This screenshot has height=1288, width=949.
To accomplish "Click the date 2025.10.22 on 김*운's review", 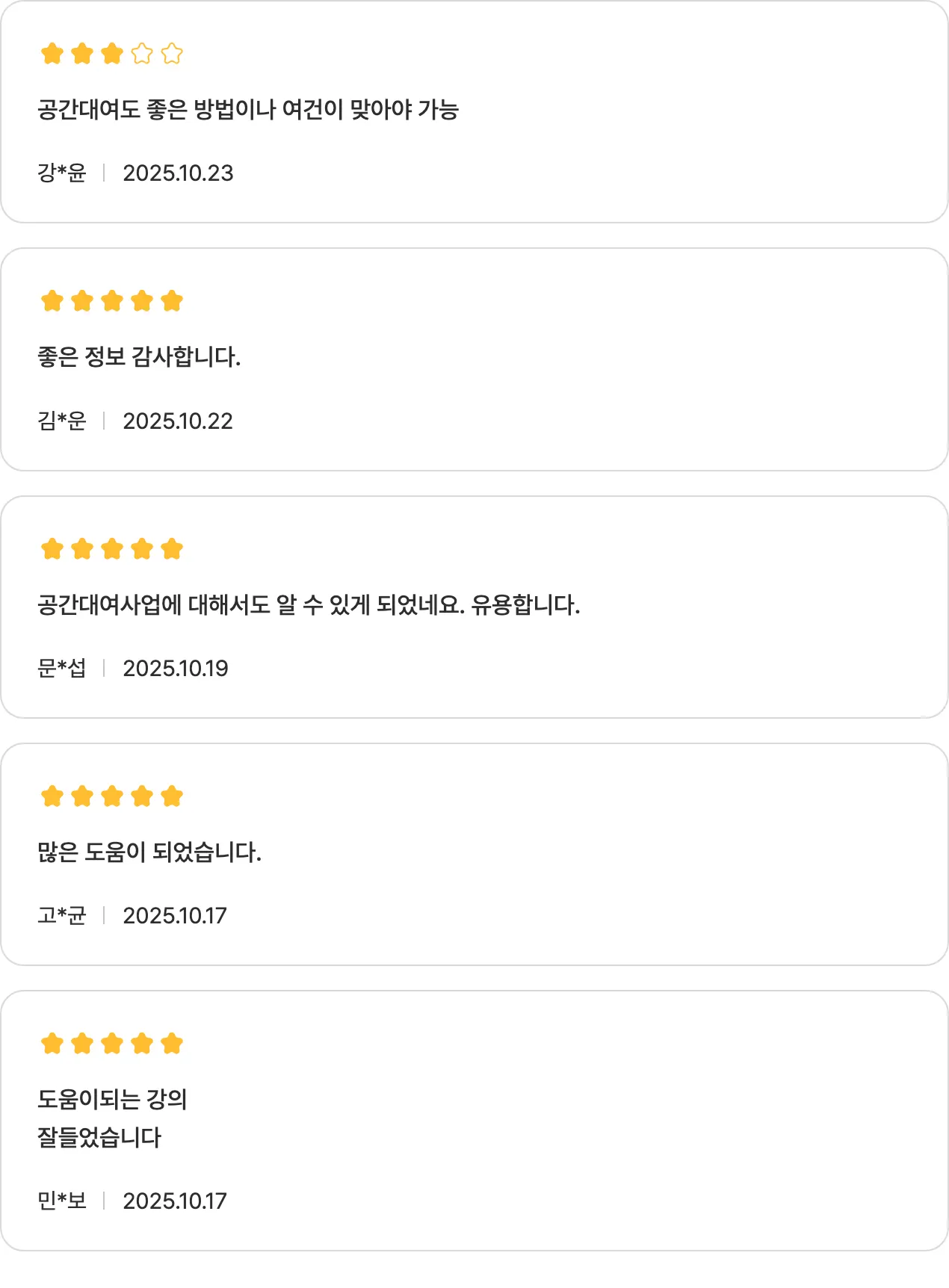I will tap(178, 421).
